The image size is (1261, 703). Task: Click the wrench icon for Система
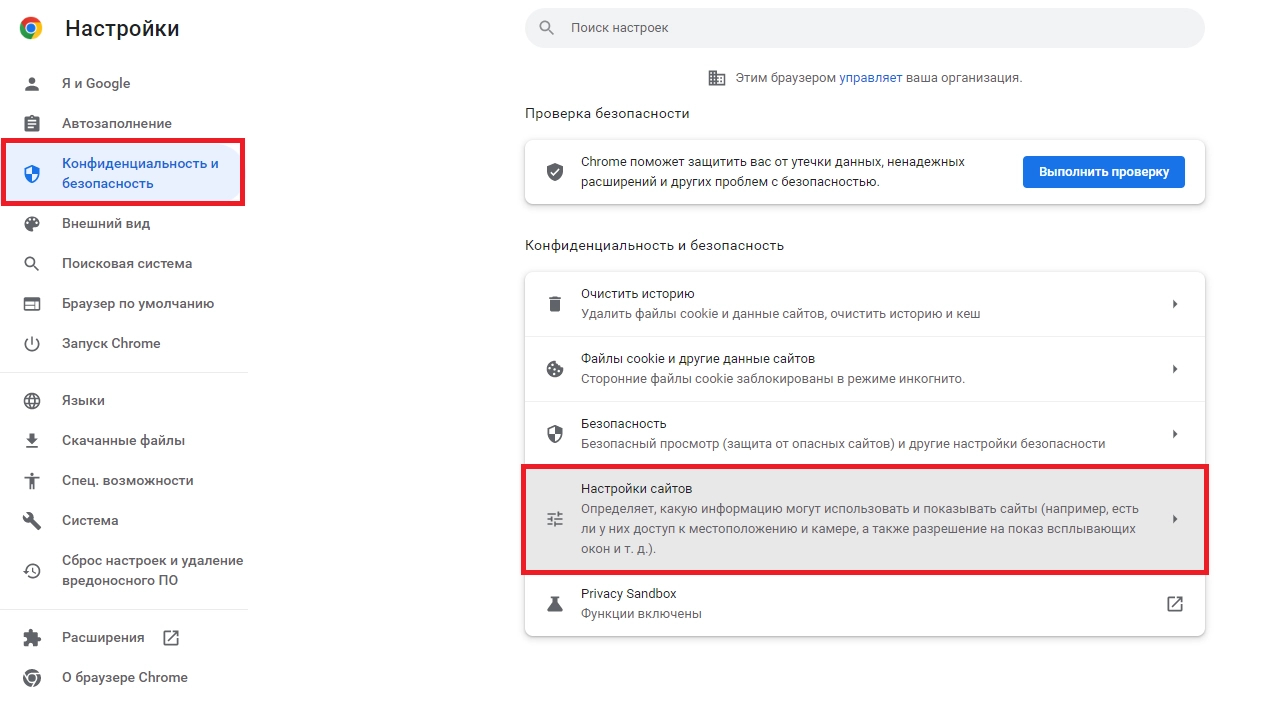click(32, 521)
